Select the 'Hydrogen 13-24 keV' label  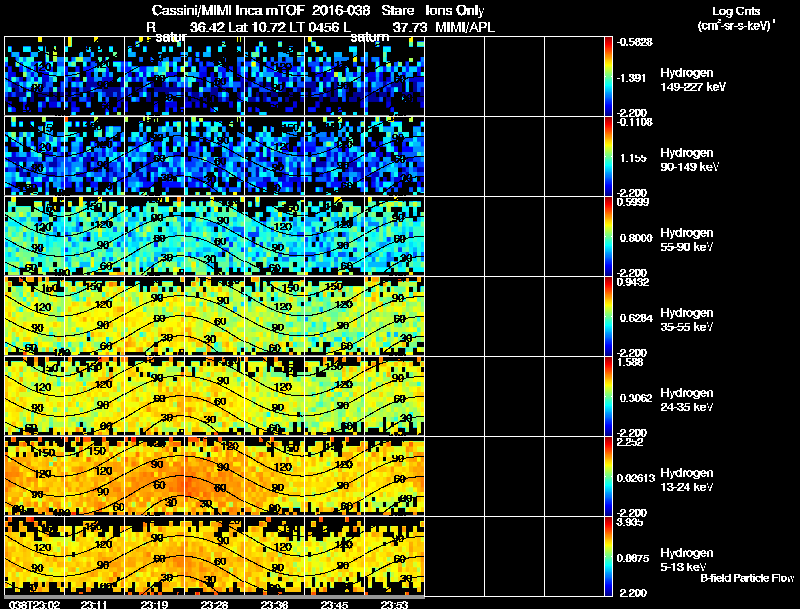(x=687, y=480)
